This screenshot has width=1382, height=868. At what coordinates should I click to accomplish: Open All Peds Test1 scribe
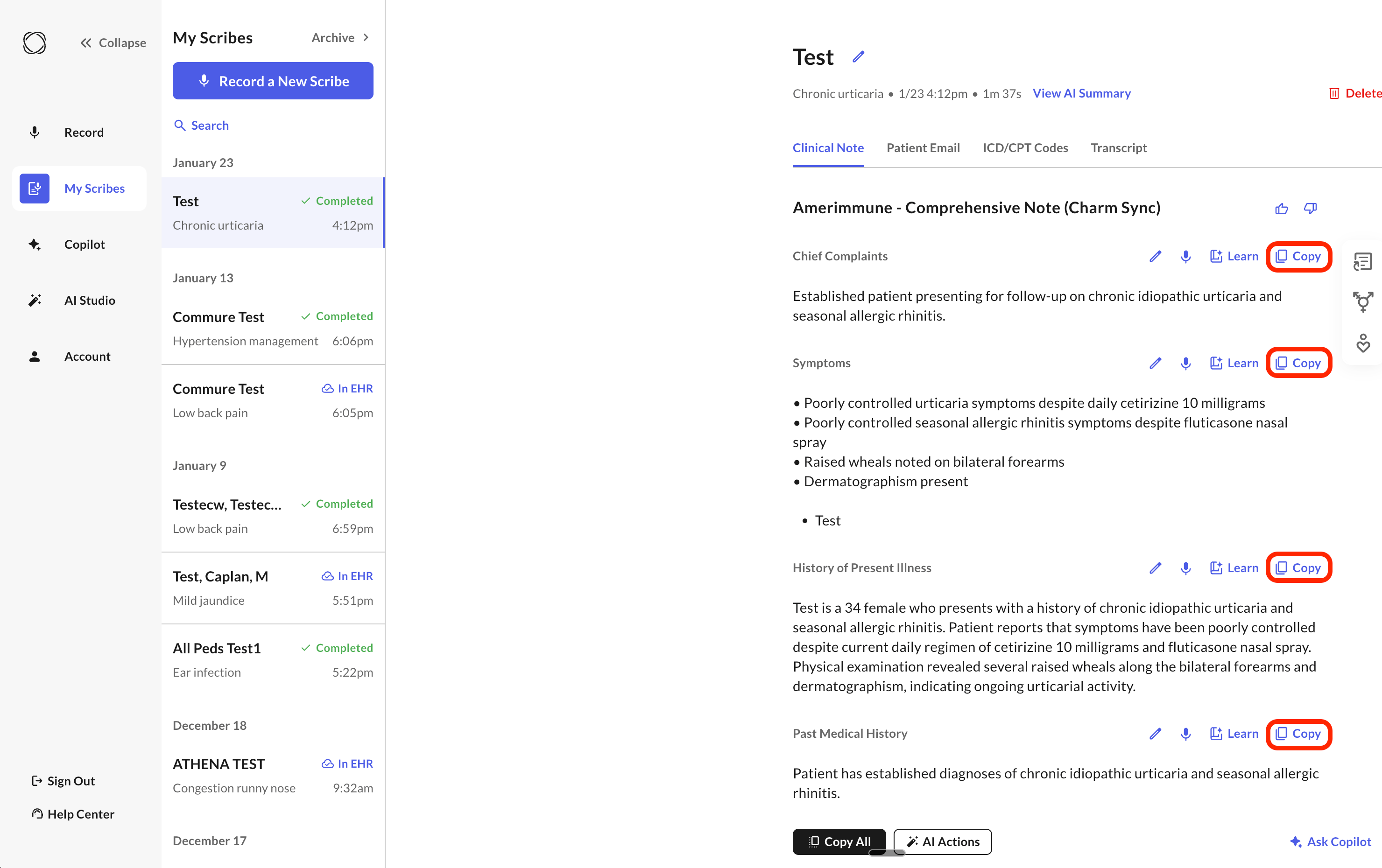(273, 660)
